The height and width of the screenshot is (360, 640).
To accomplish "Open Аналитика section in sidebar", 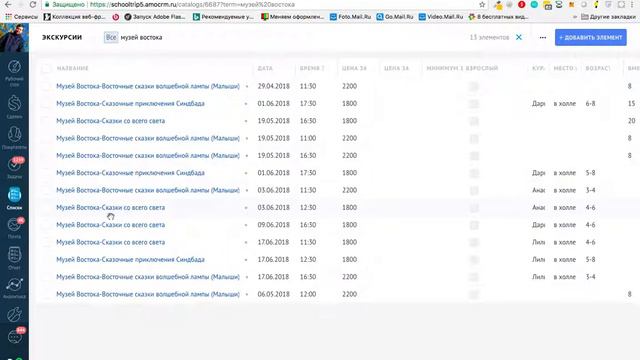I will tap(14, 287).
